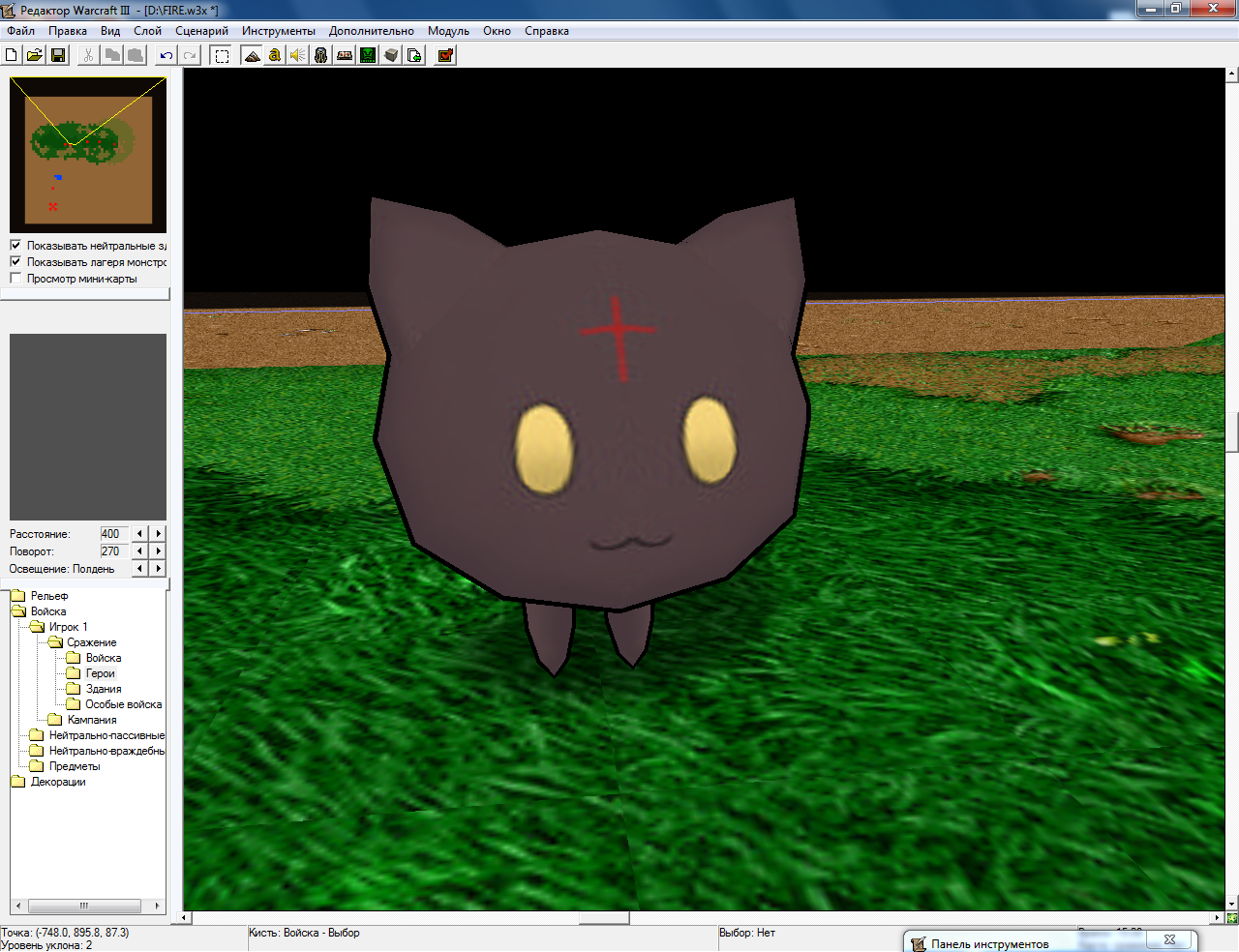This screenshot has width=1239, height=952.
Task: Decrease Расстояние value with left arrow
Action: [x=140, y=533]
